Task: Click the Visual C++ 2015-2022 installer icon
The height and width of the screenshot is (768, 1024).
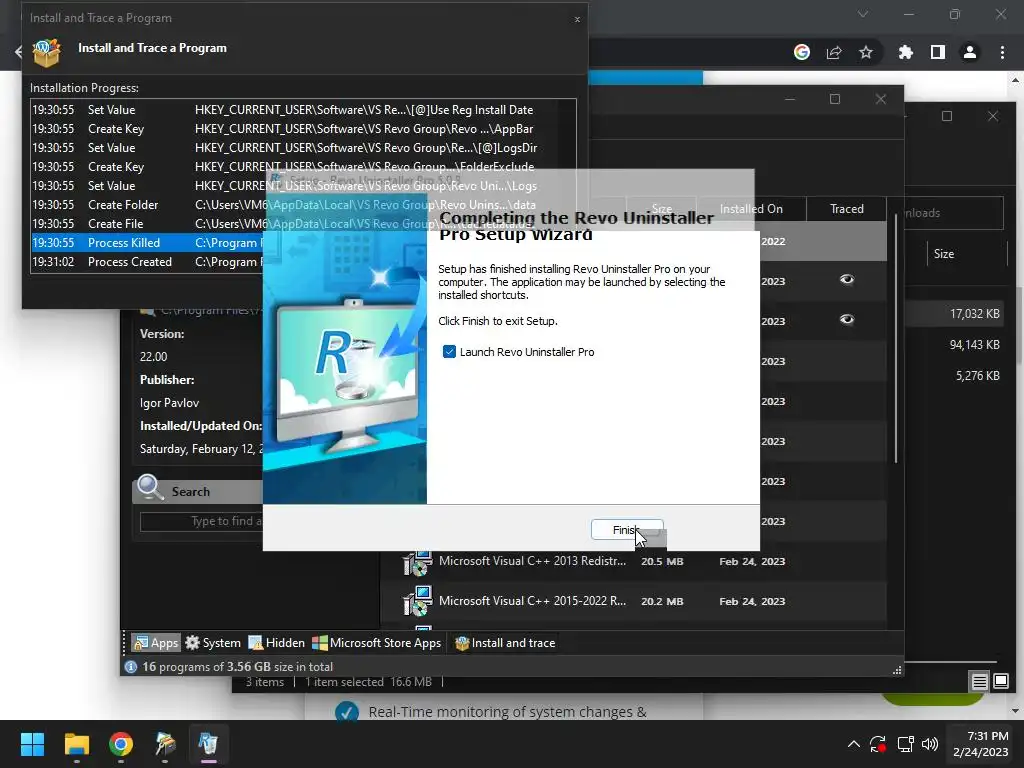Action: coord(417,601)
